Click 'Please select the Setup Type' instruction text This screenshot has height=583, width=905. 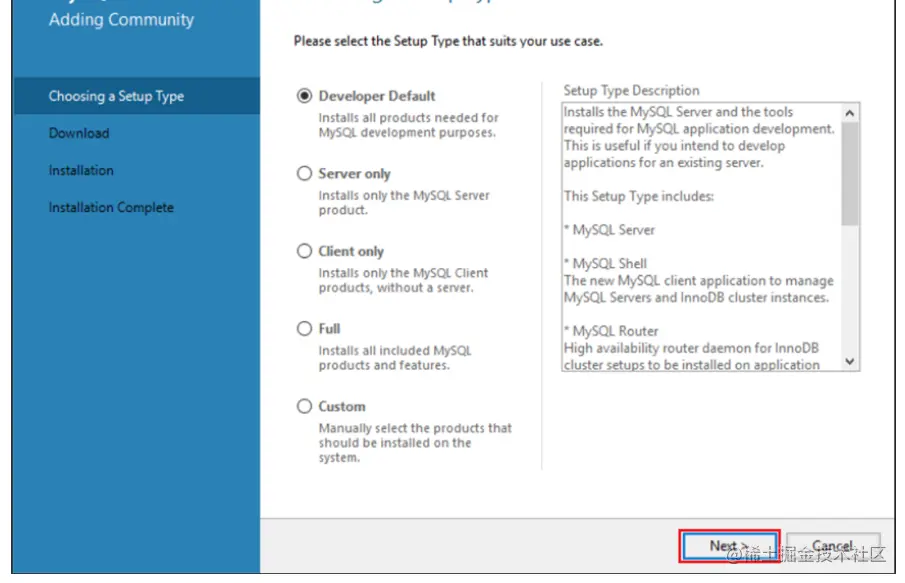(448, 42)
